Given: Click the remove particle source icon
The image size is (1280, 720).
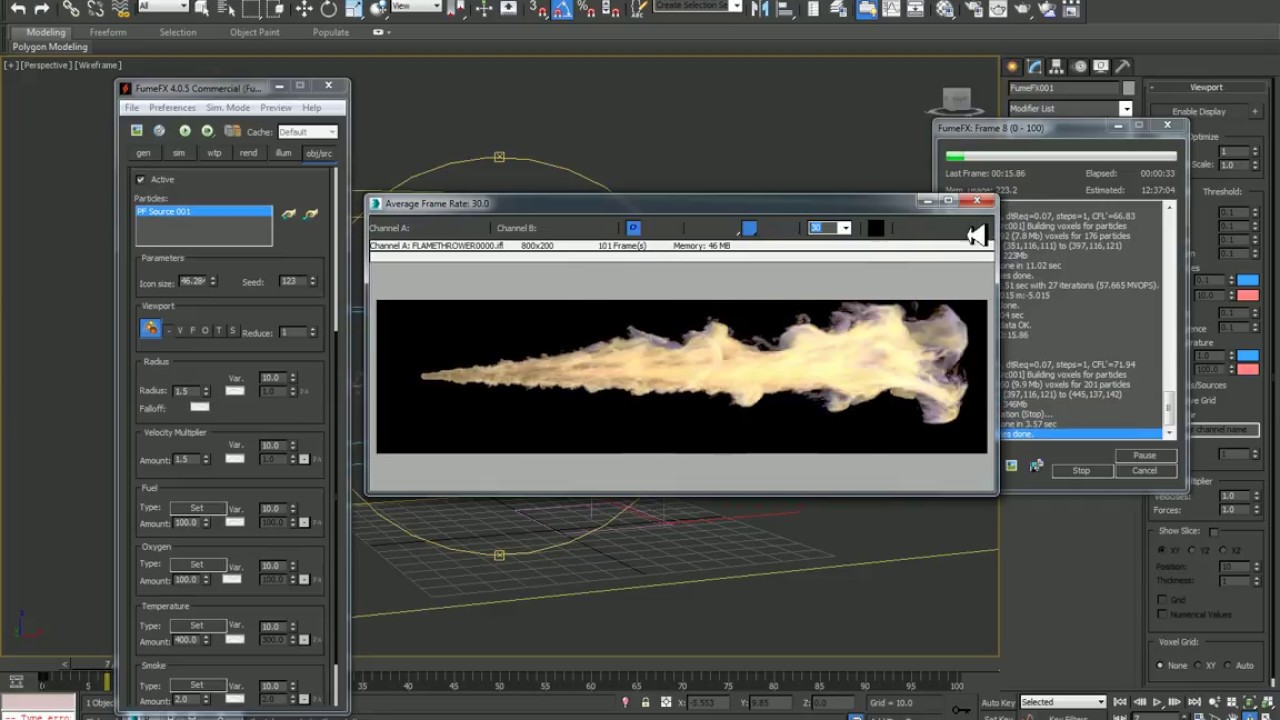Looking at the screenshot, I should pyautogui.click(x=310, y=213).
